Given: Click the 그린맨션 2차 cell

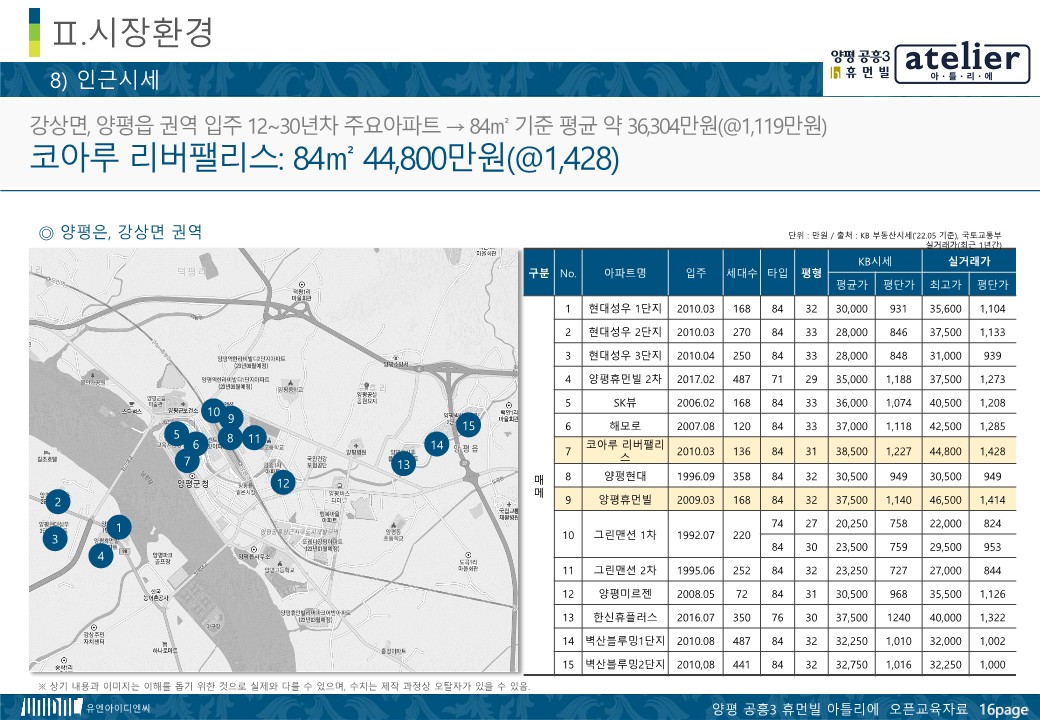Looking at the screenshot, I should click(x=625, y=570).
